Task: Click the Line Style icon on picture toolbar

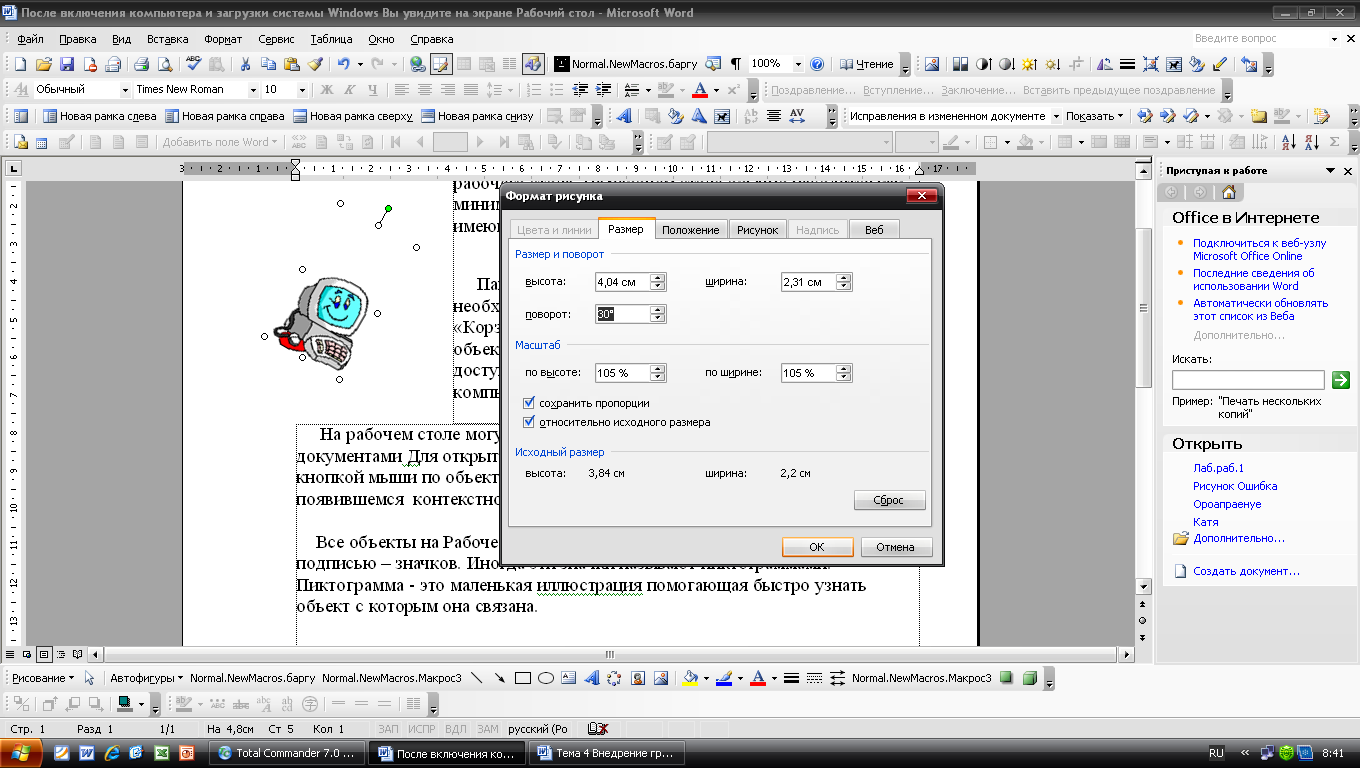Action: point(1127,64)
